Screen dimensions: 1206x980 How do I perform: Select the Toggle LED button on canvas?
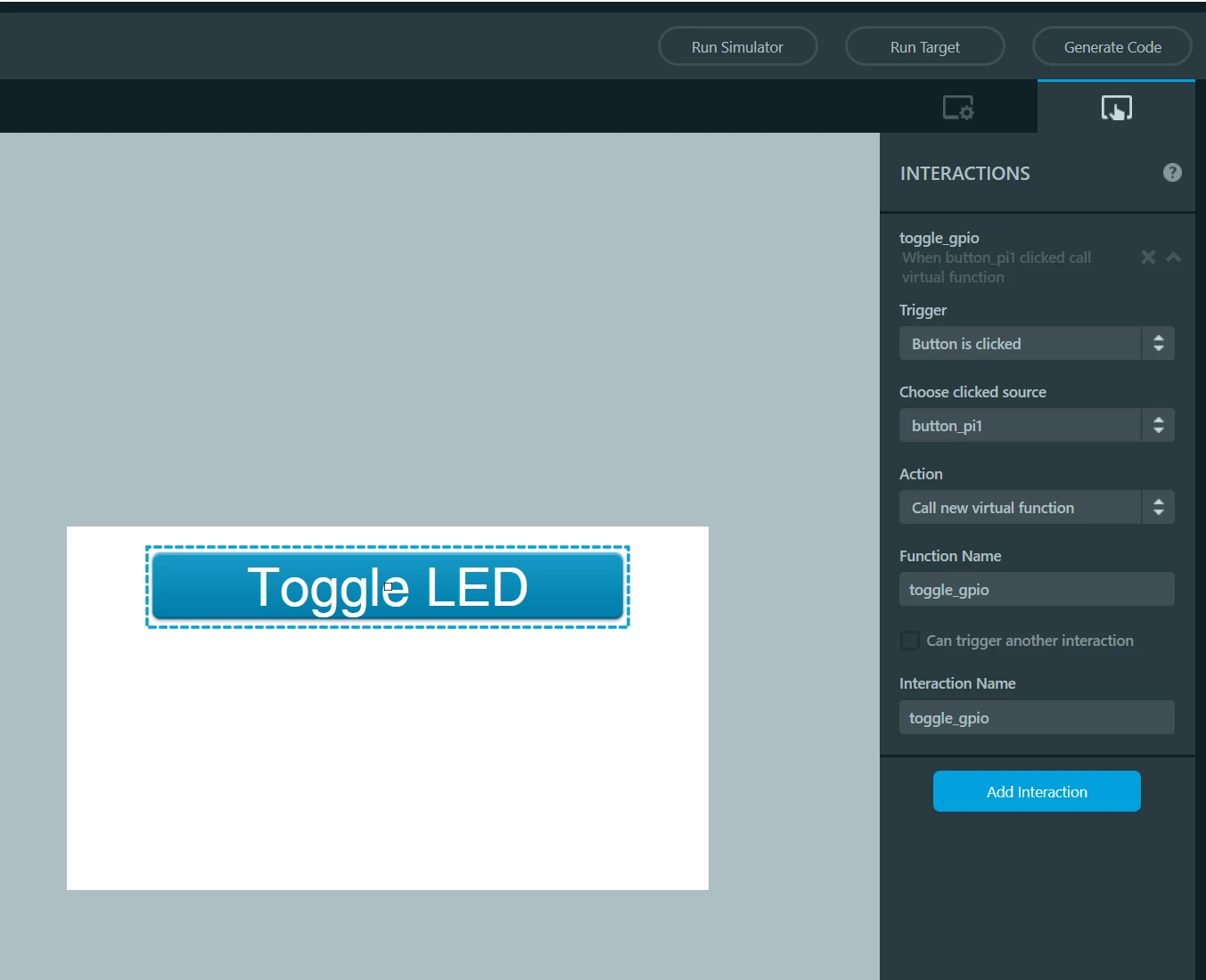388,586
